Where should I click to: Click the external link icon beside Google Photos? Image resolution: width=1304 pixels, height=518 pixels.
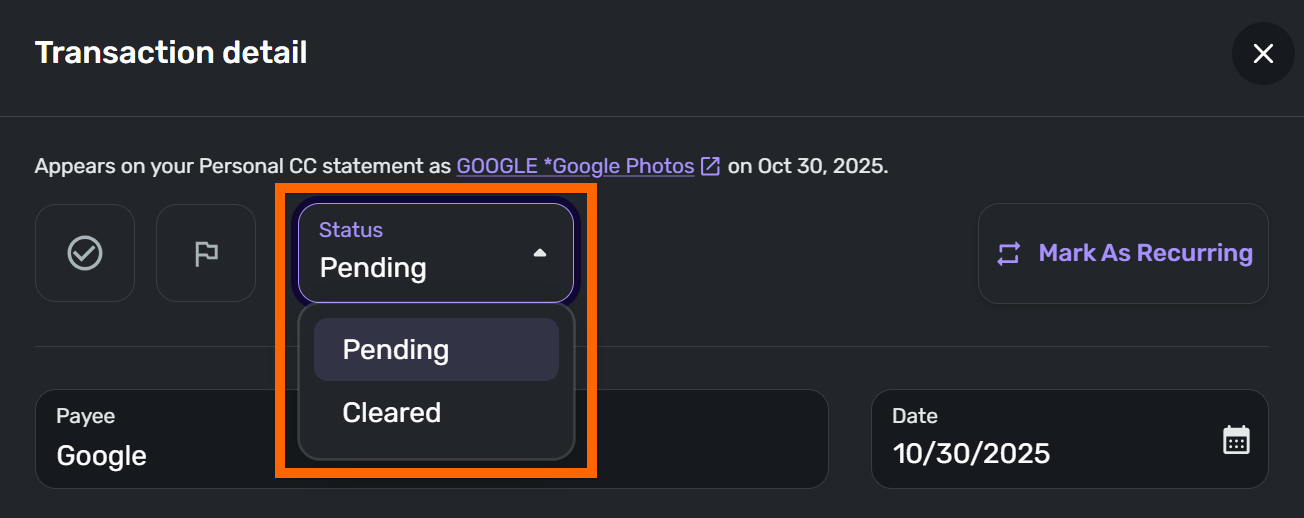click(710, 166)
